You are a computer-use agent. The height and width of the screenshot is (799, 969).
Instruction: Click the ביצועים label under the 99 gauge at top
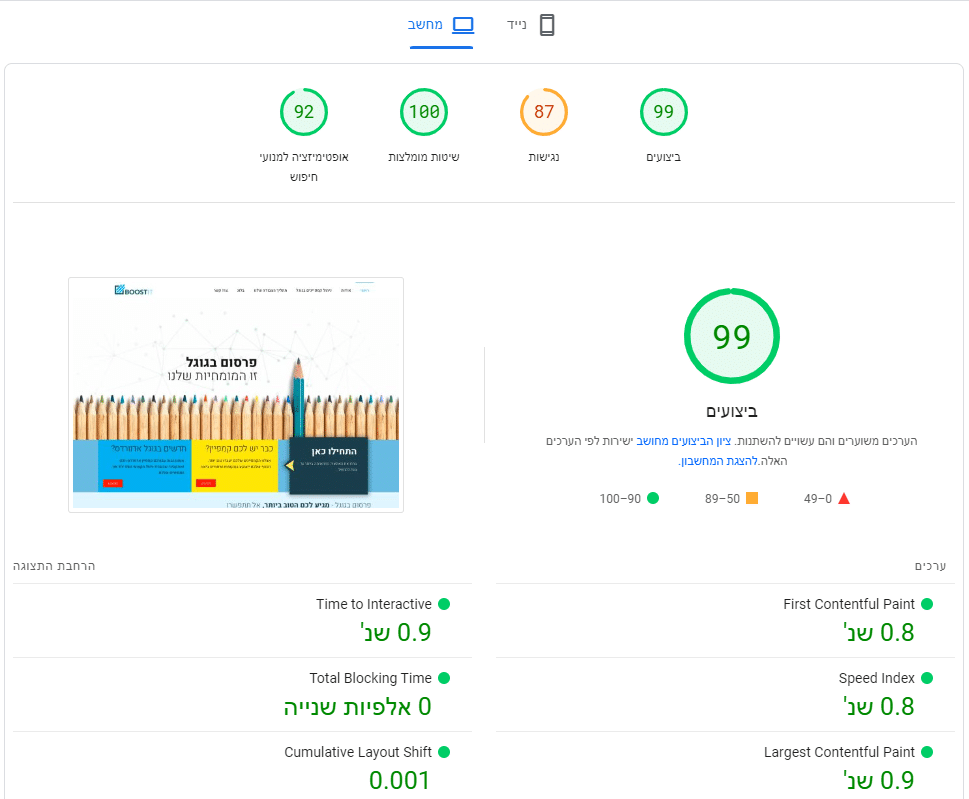663,157
